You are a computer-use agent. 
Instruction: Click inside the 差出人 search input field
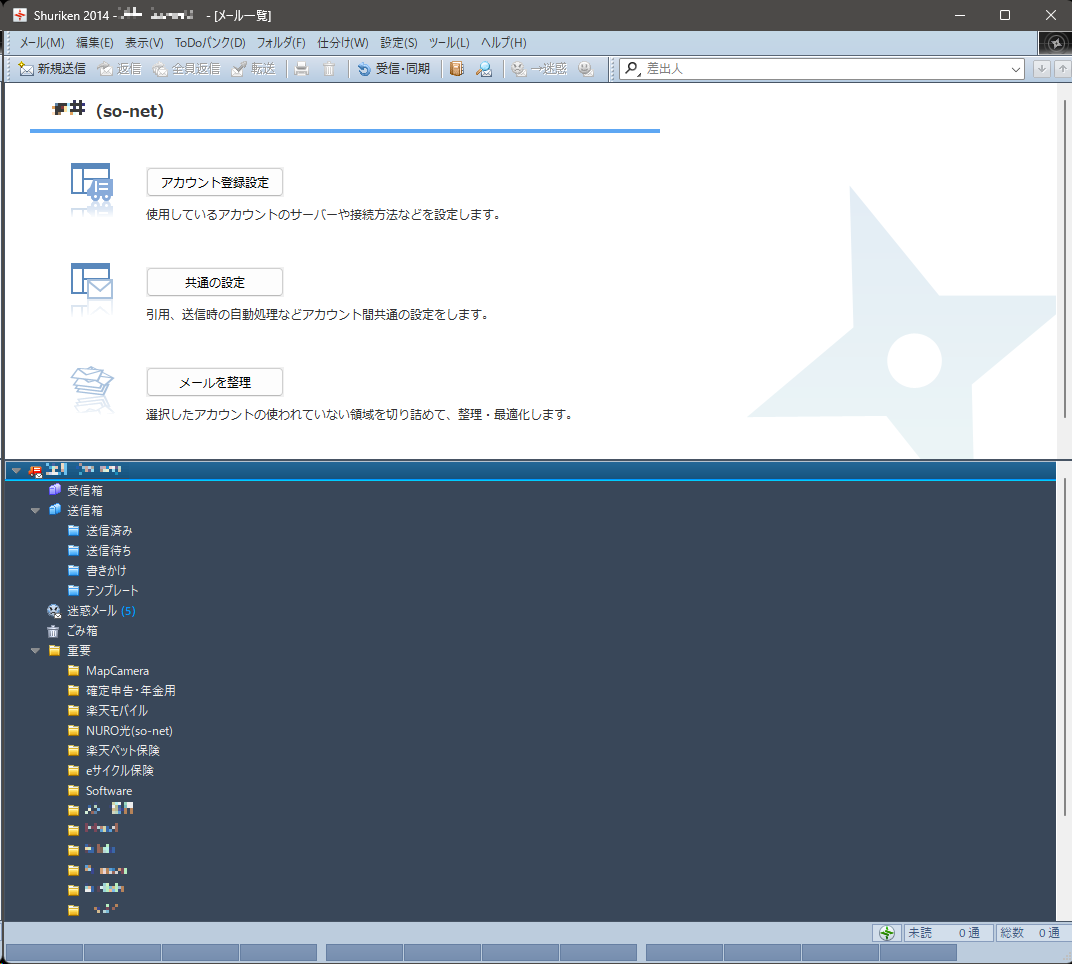click(x=824, y=69)
